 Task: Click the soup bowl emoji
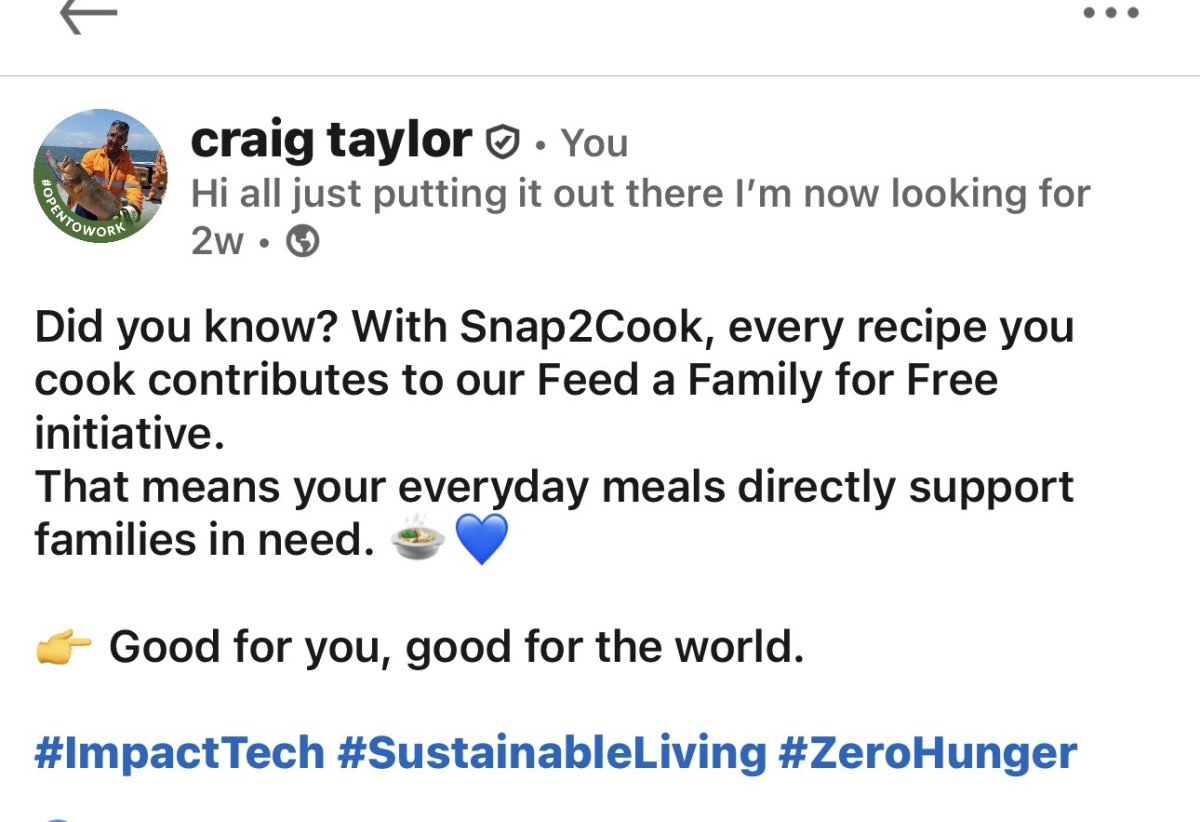(x=418, y=540)
